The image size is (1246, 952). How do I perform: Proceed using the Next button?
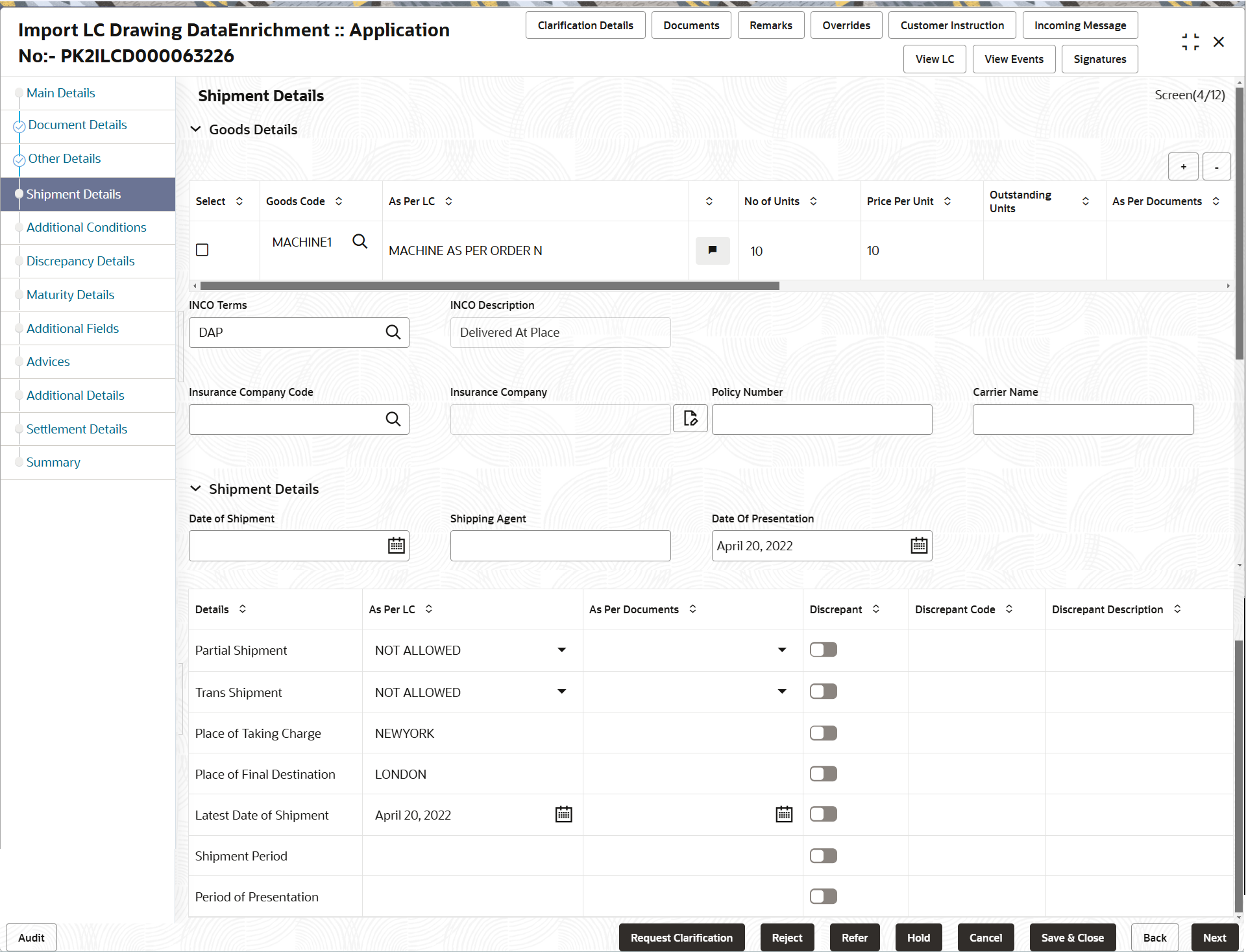[x=1214, y=937]
